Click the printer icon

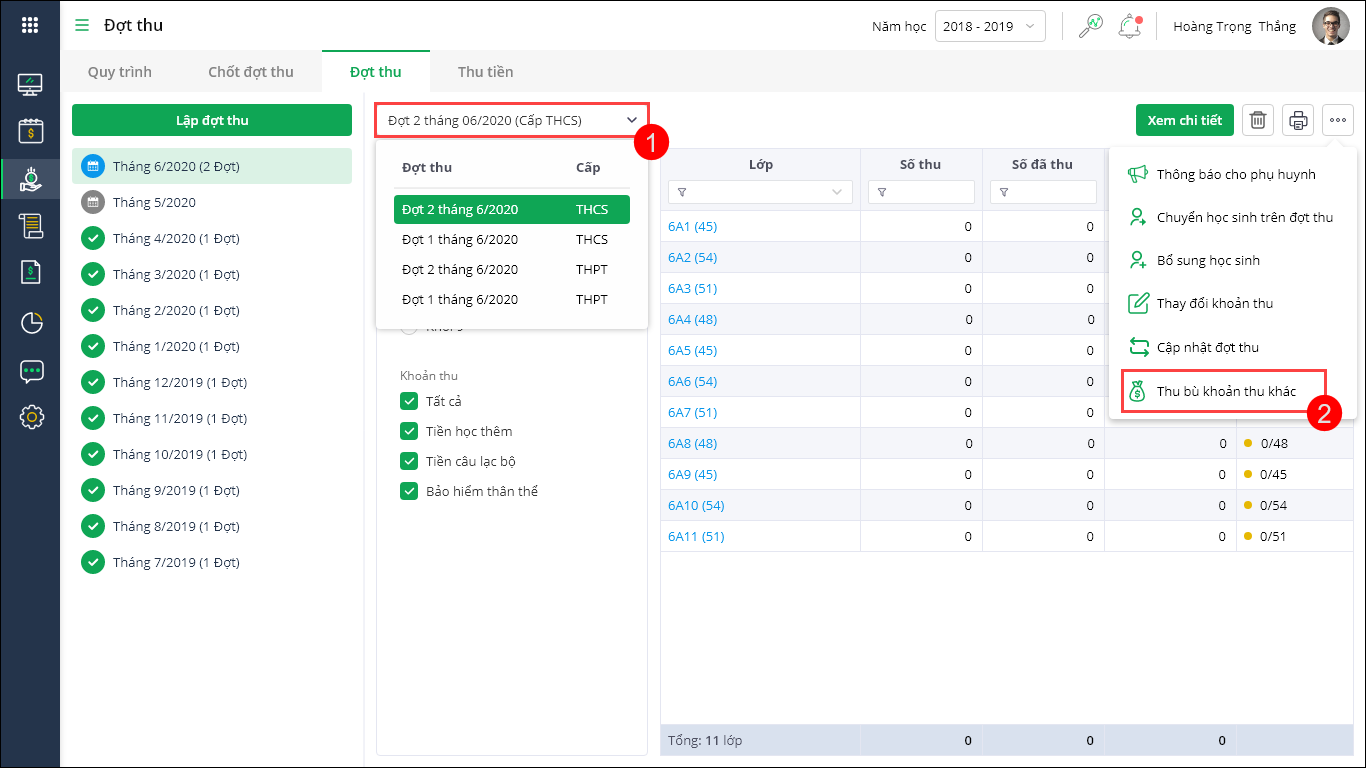point(1298,120)
